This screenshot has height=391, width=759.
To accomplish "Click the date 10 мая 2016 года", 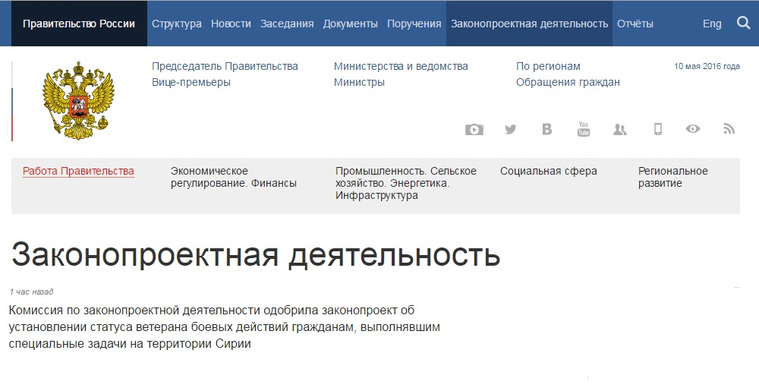I will pyautogui.click(x=707, y=66).
